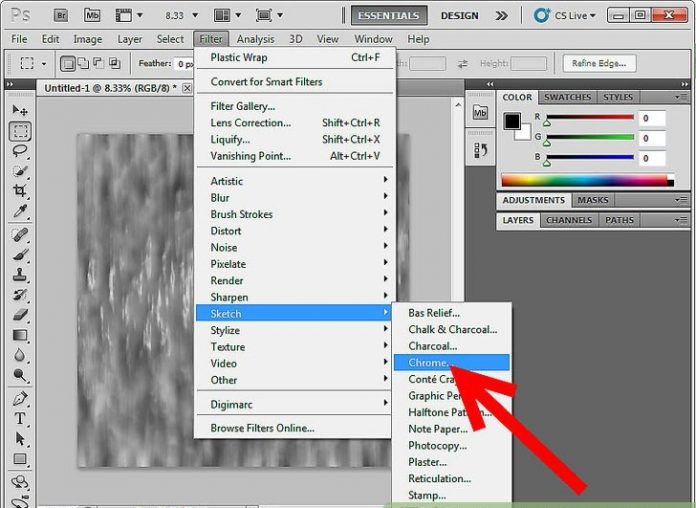The width and height of the screenshot is (696, 508).
Task: Choose Chrome from the Sketch submenu
Action: [451, 362]
